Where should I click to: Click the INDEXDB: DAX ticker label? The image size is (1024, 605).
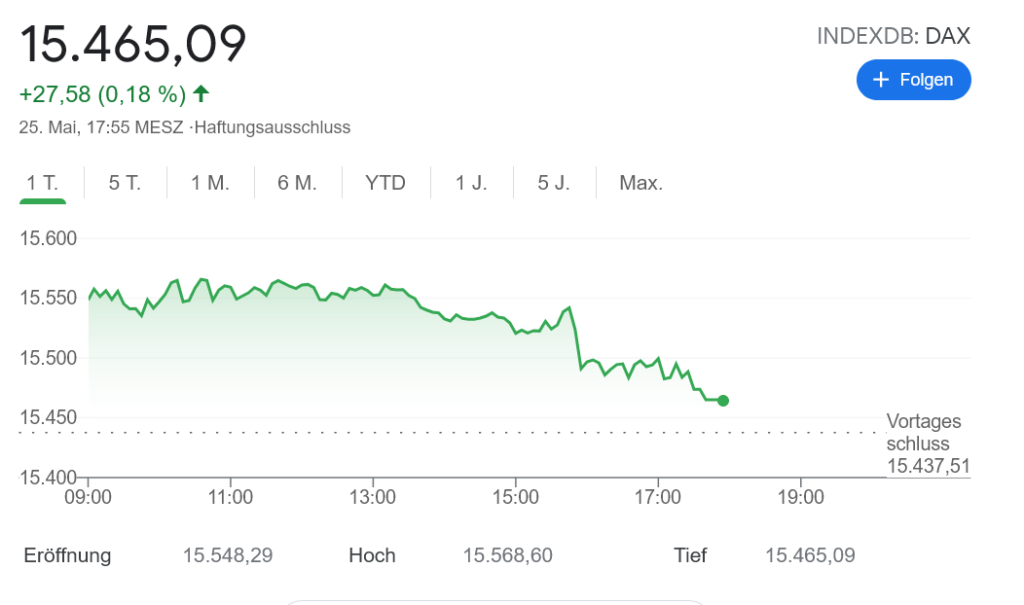pos(893,37)
